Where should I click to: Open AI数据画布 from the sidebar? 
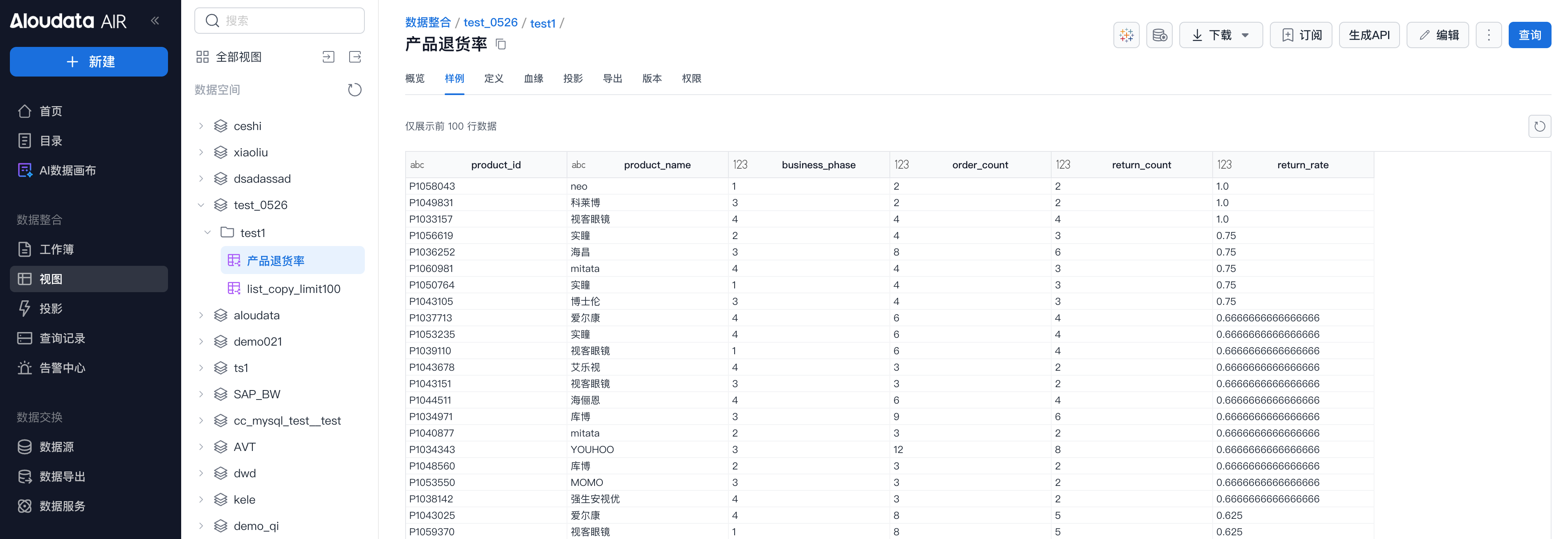pyautogui.click(x=68, y=170)
